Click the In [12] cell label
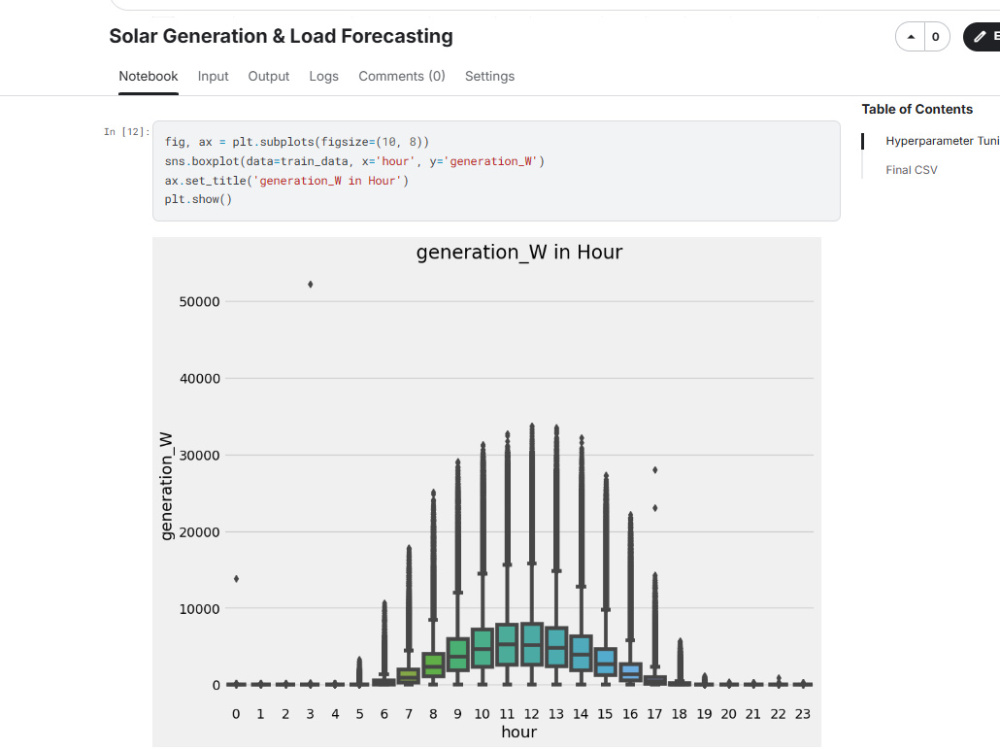Viewport: 1000px width, 750px height. coord(126,132)
